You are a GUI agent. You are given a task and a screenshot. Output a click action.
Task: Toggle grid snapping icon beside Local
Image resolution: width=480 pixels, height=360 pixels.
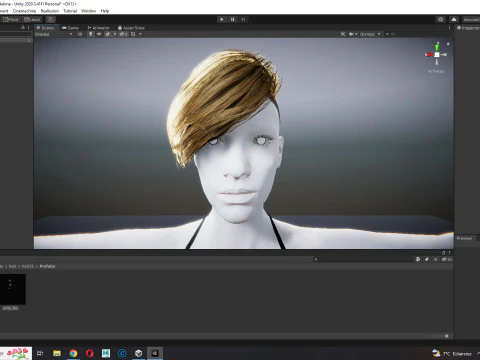pos(51,19)
